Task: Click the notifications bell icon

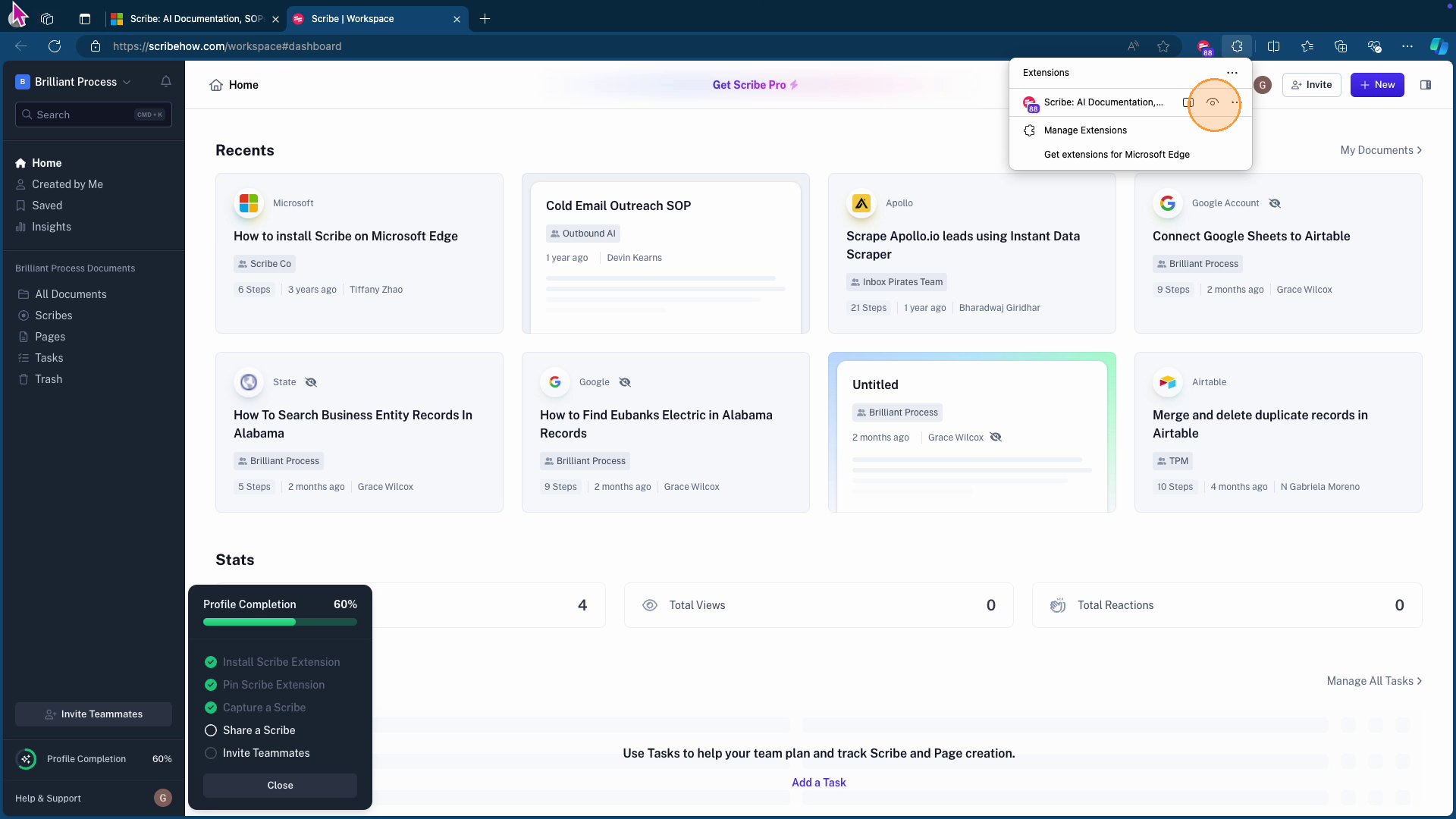Action: tap(166, 82)
